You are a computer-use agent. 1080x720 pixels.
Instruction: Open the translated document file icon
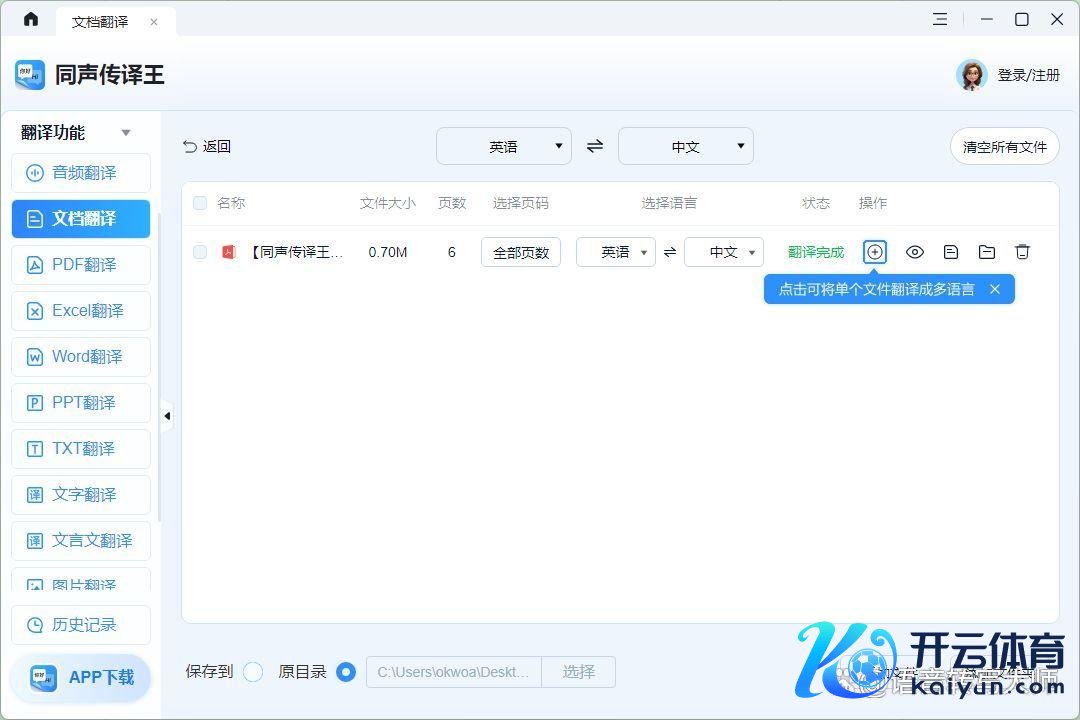click(x=951, y=252)
